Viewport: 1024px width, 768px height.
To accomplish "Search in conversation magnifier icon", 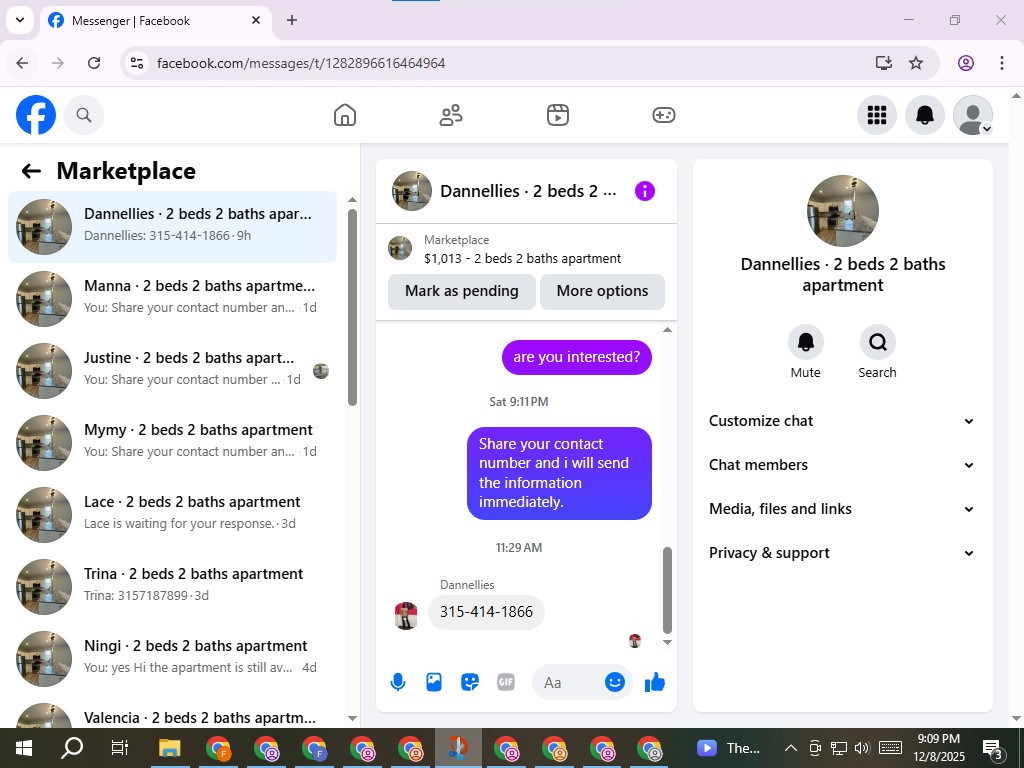I will click(877, 342).
